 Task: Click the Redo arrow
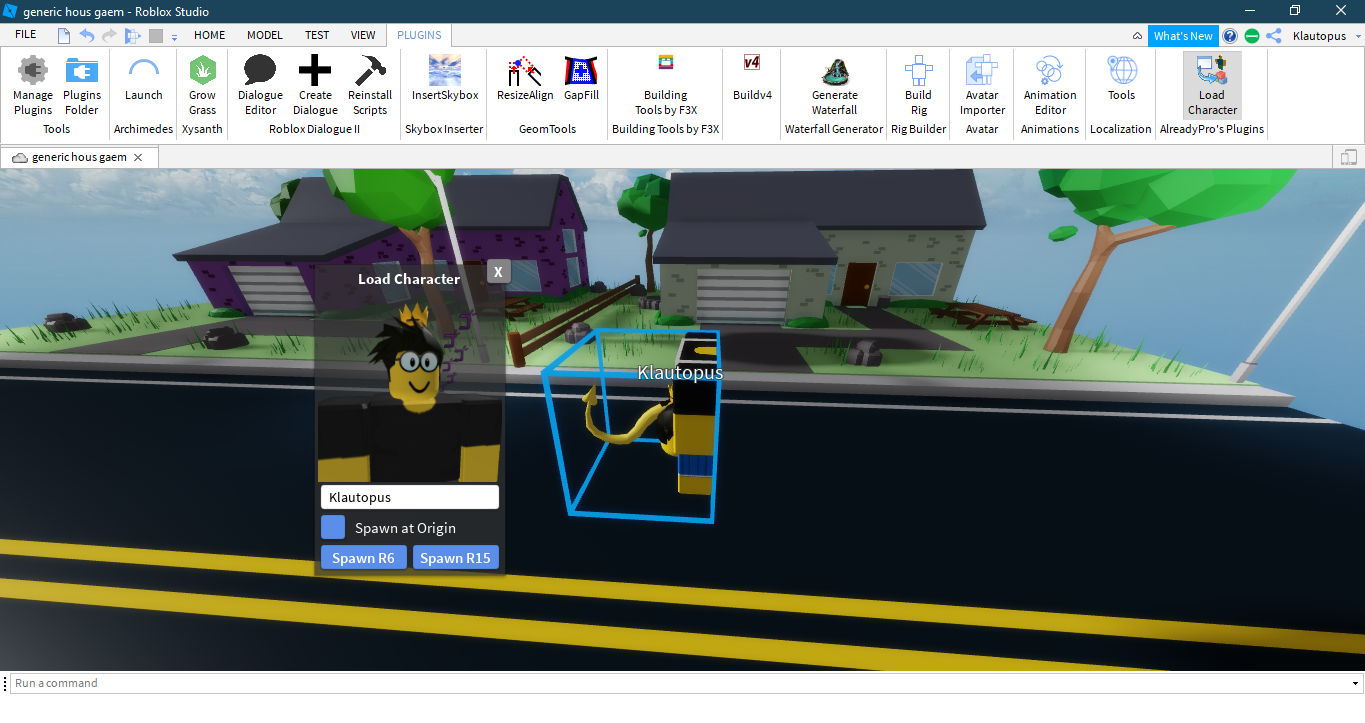click(109, 36)
